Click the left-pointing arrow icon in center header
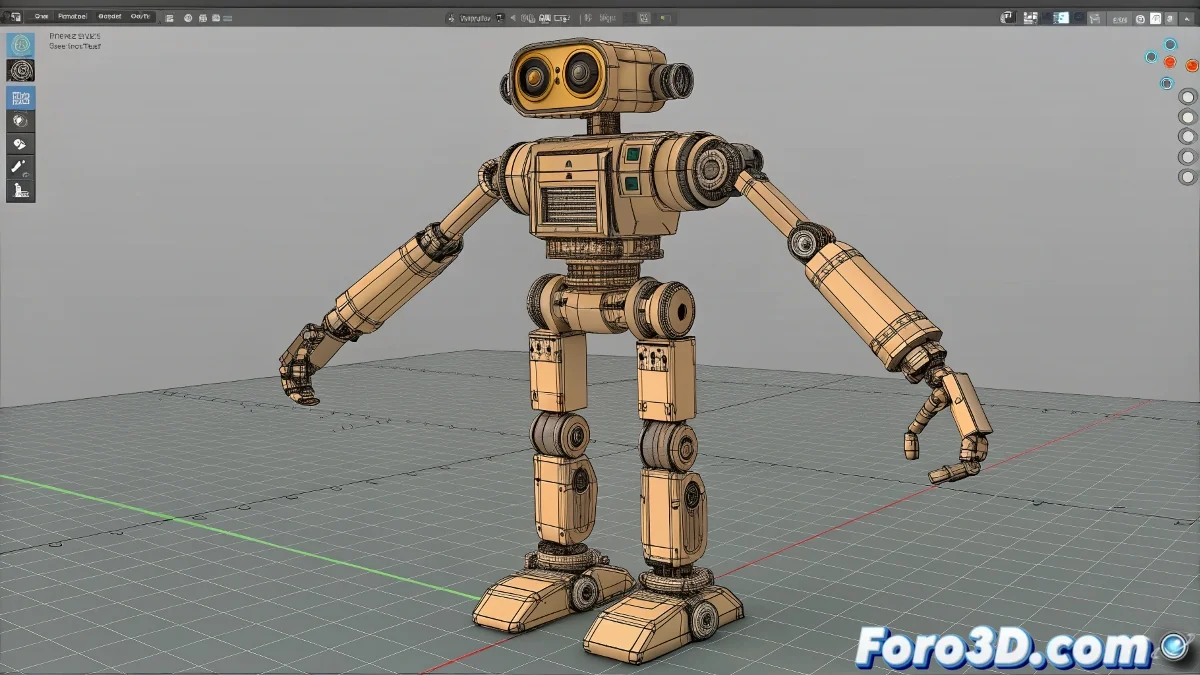This screenshot has width=1200, height=675. 512,18
